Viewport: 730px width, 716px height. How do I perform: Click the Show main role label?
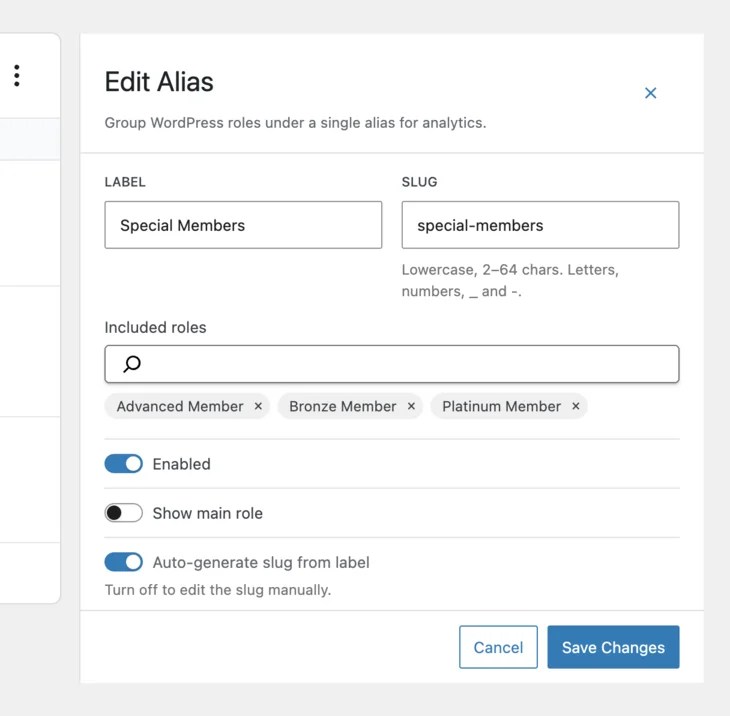[207, 513]
